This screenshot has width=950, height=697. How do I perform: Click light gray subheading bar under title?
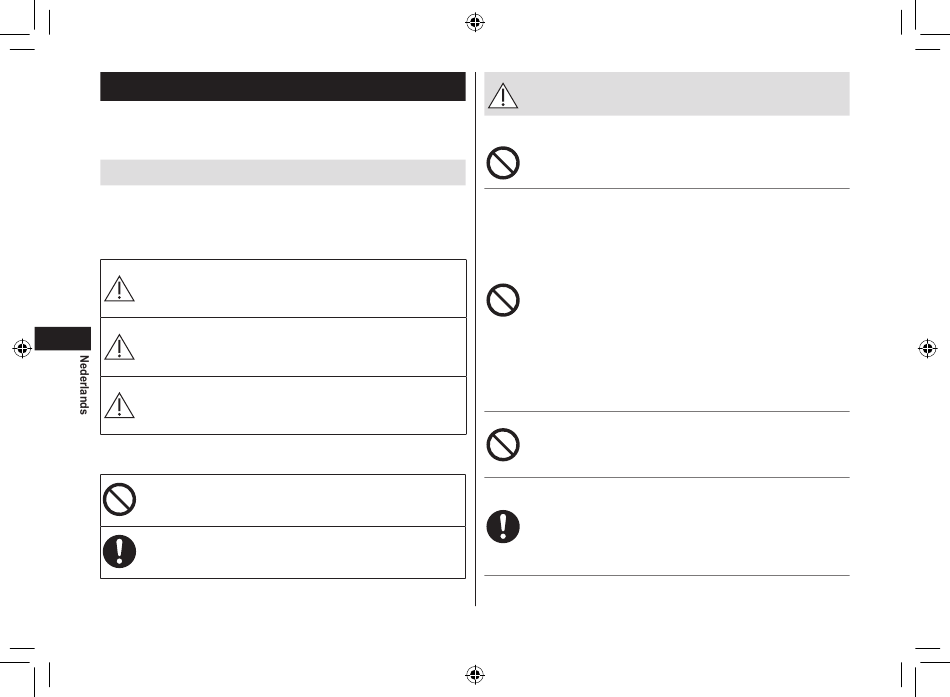tap(283, 172)
